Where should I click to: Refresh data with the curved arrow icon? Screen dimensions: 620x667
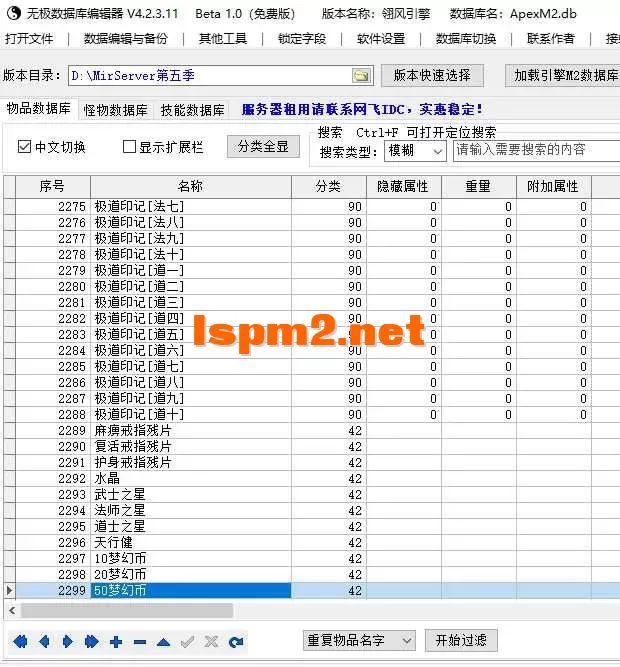[x=236, y=641]
